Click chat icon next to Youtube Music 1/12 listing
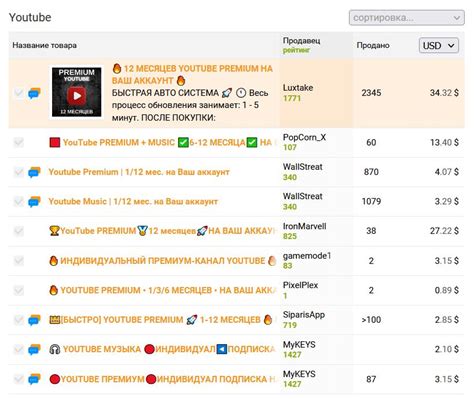This screenshot has height=399, width=474. (34, 201)
